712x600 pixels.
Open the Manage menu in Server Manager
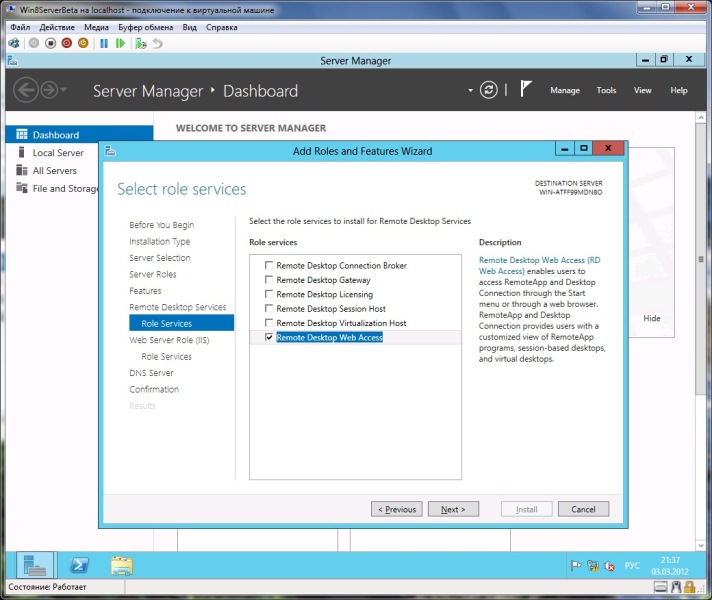click(x=564, y=90)
